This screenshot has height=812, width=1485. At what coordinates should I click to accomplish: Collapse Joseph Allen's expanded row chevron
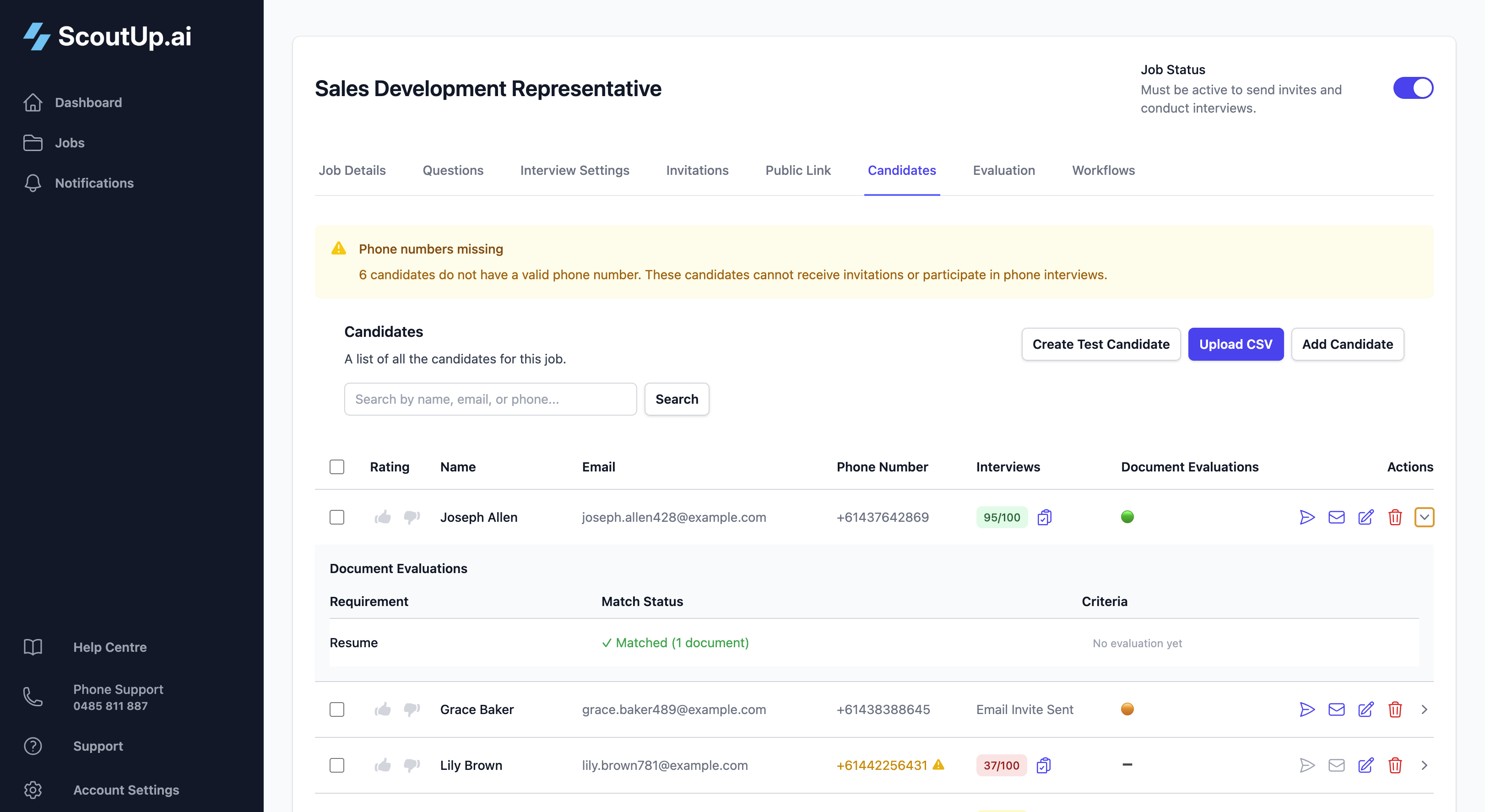1424,517
